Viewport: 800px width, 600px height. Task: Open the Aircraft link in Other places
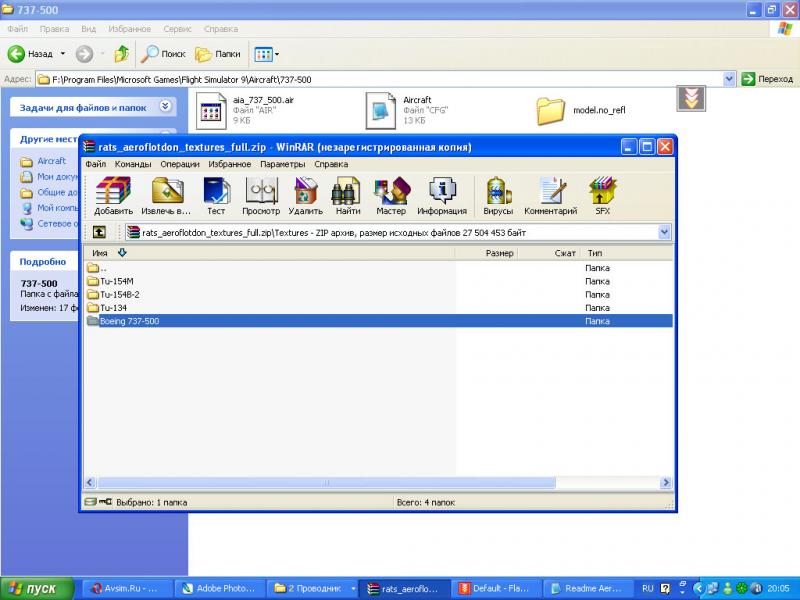[52, 161]
